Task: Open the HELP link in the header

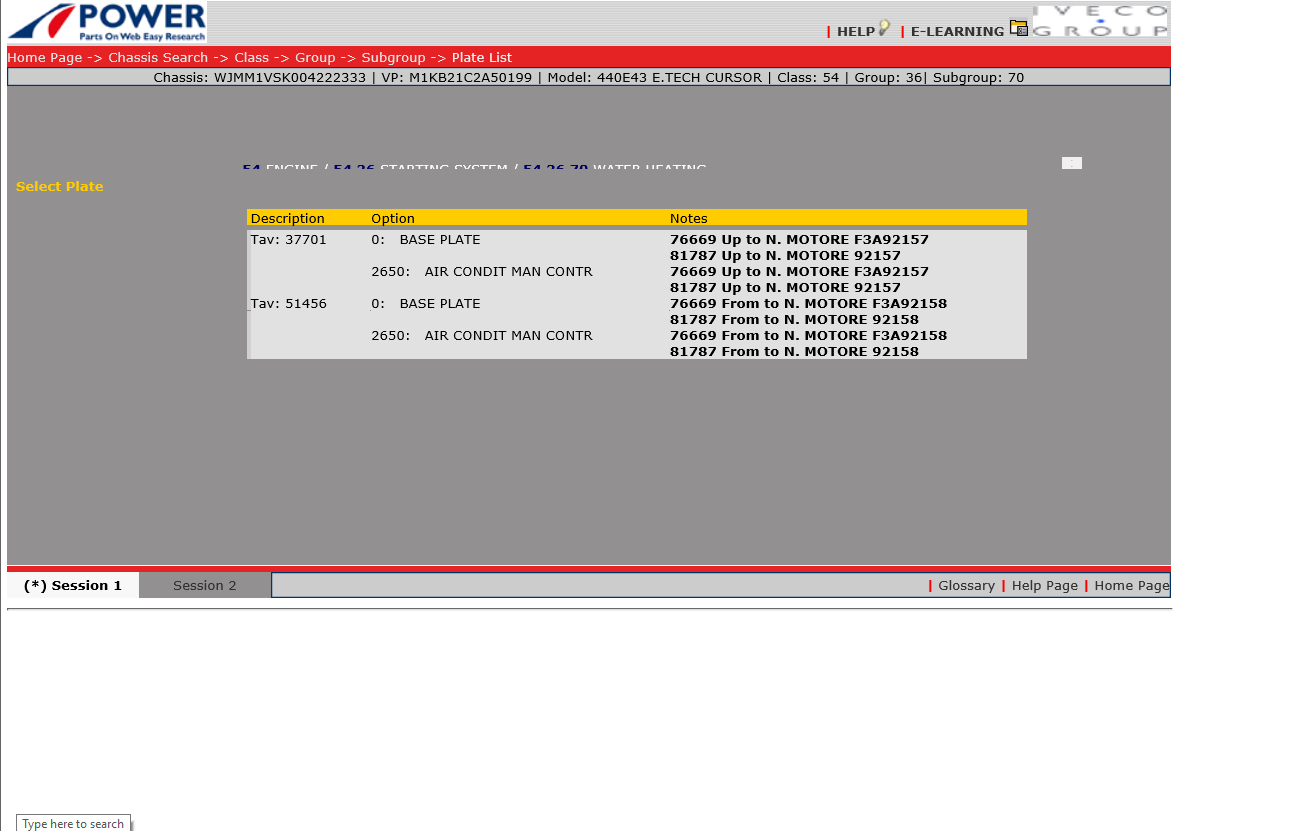Action: (855, 31)
